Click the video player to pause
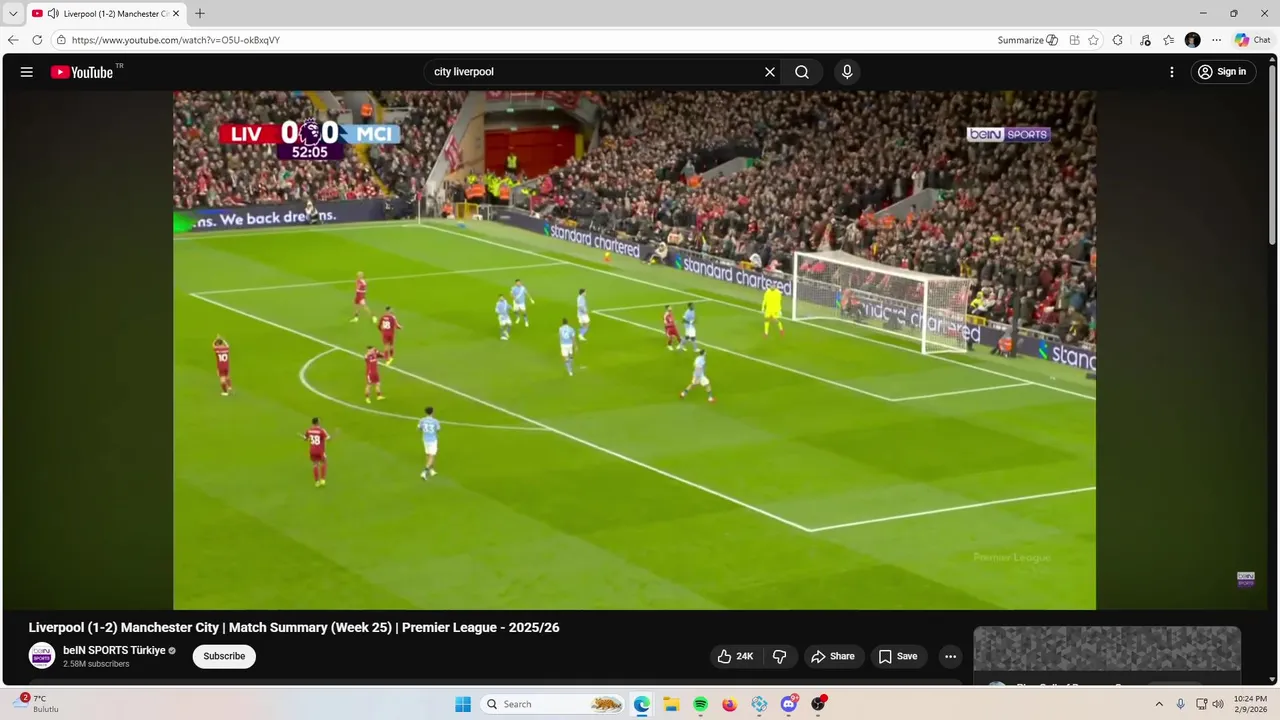Screen dimensions: 1280x720 (634, 350)
